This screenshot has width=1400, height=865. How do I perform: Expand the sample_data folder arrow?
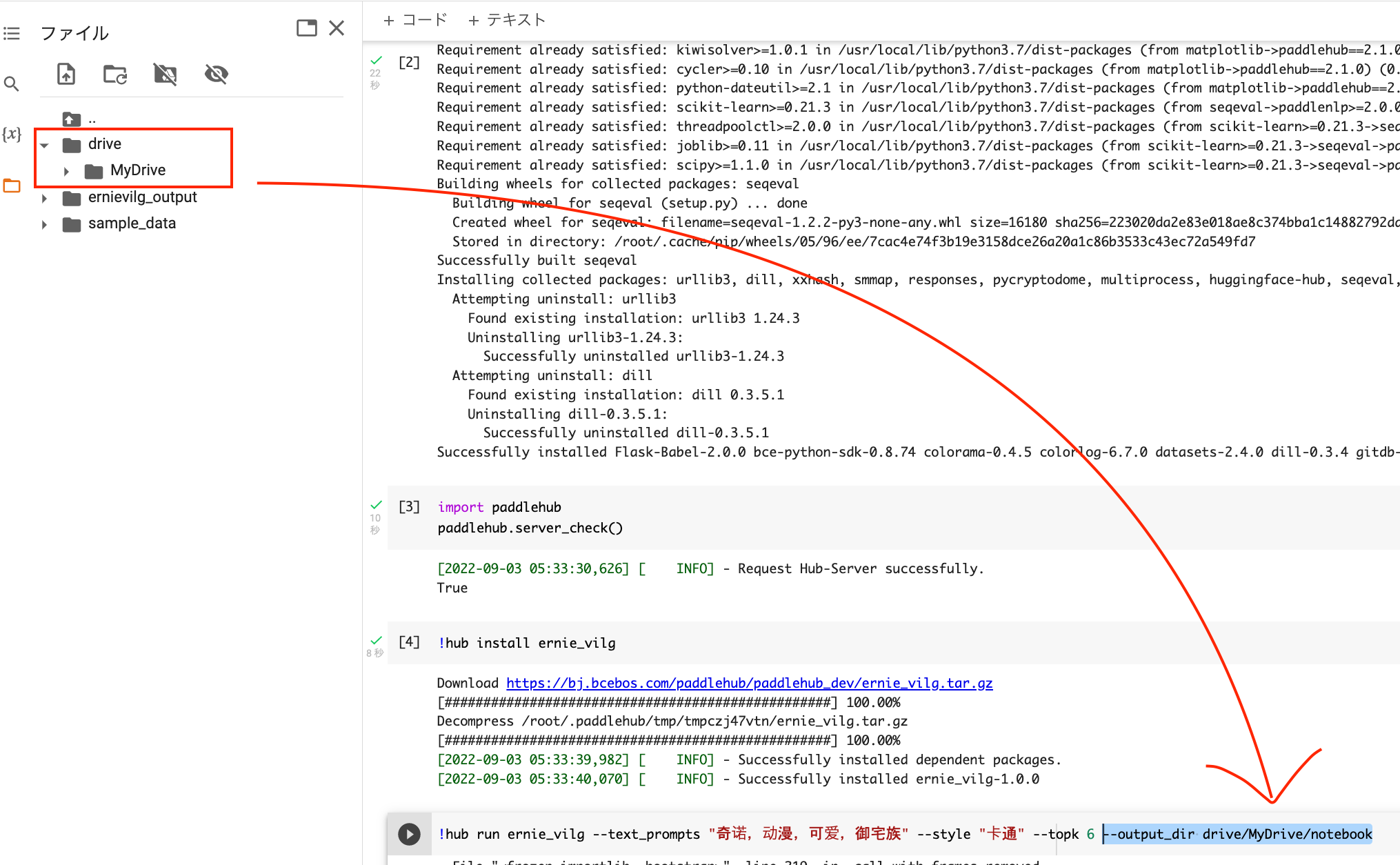(45, 224)
